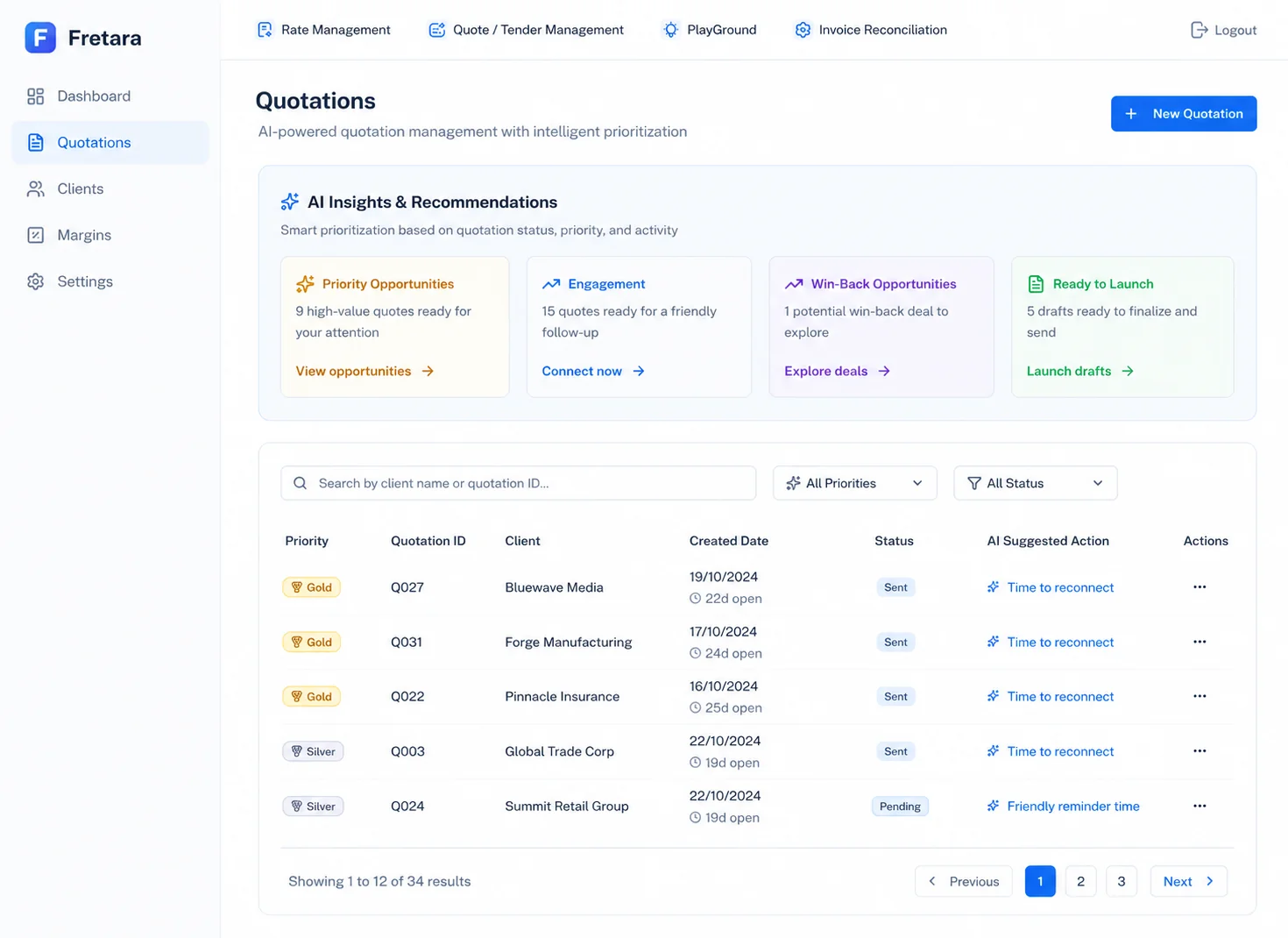The width and height of the screenshot is (1288, 938).
Task: Click the Explore deals link
Action: 837,372
